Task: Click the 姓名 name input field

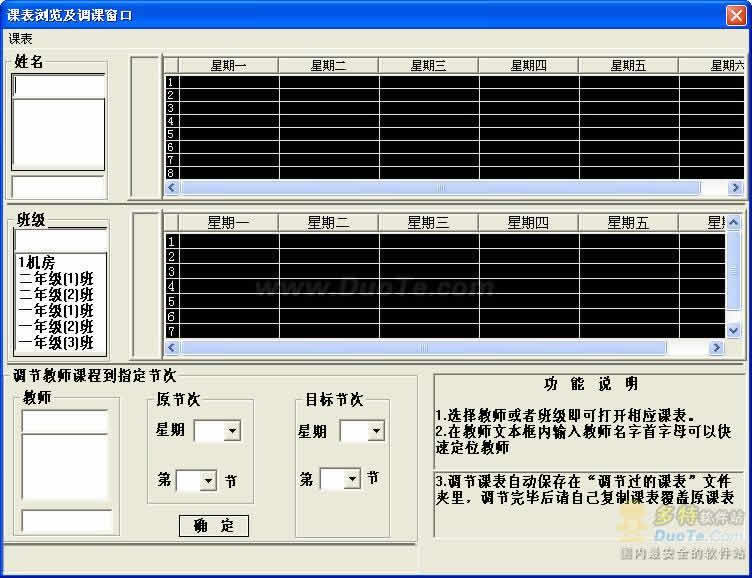Action: pyautogui.click(x=58, y=86)
